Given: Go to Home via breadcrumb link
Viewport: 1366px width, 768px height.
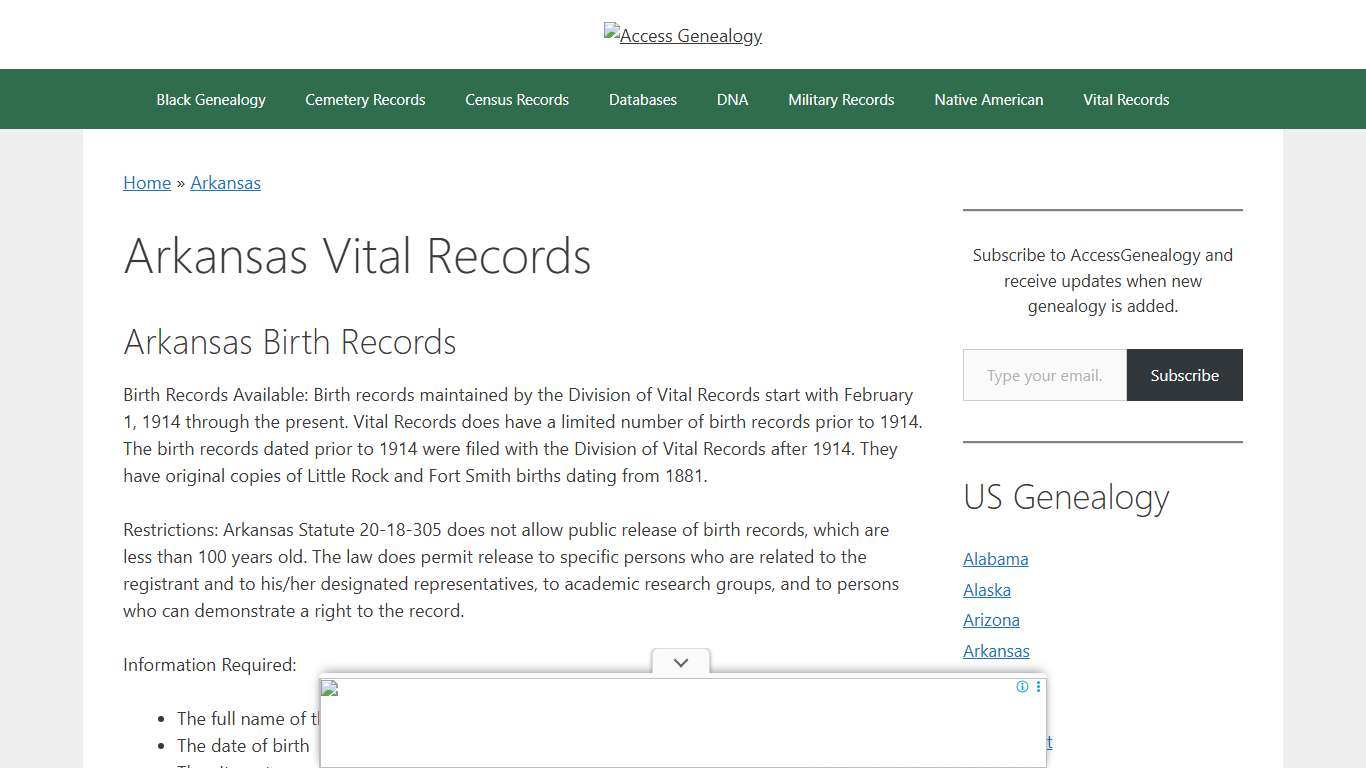Looking at the screenshot, I should (x=146, y=183).
